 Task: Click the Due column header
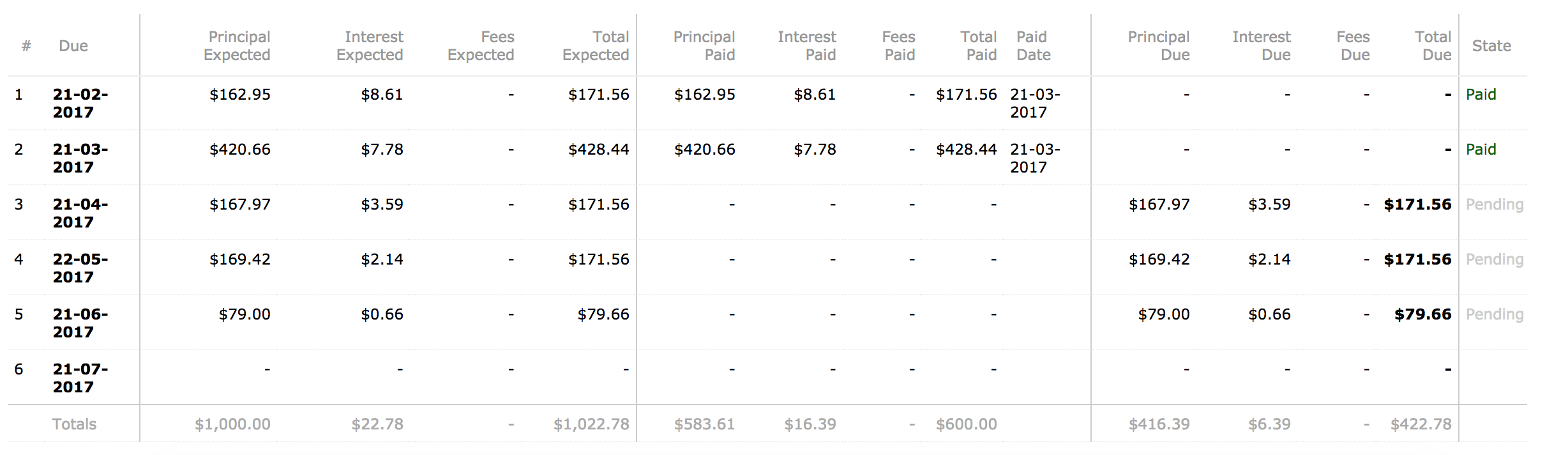(x=73, y=46)
